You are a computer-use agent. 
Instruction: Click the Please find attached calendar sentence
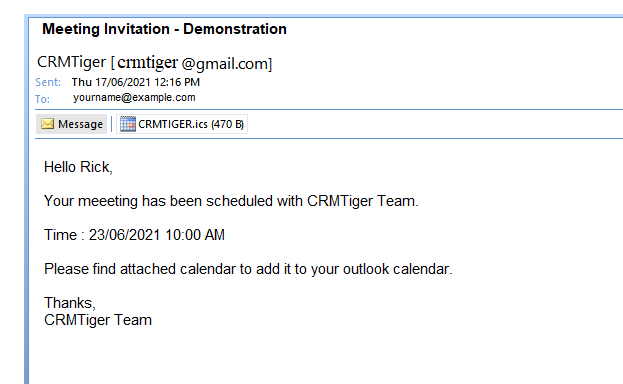pyautogui.click(x=248, y=269)
